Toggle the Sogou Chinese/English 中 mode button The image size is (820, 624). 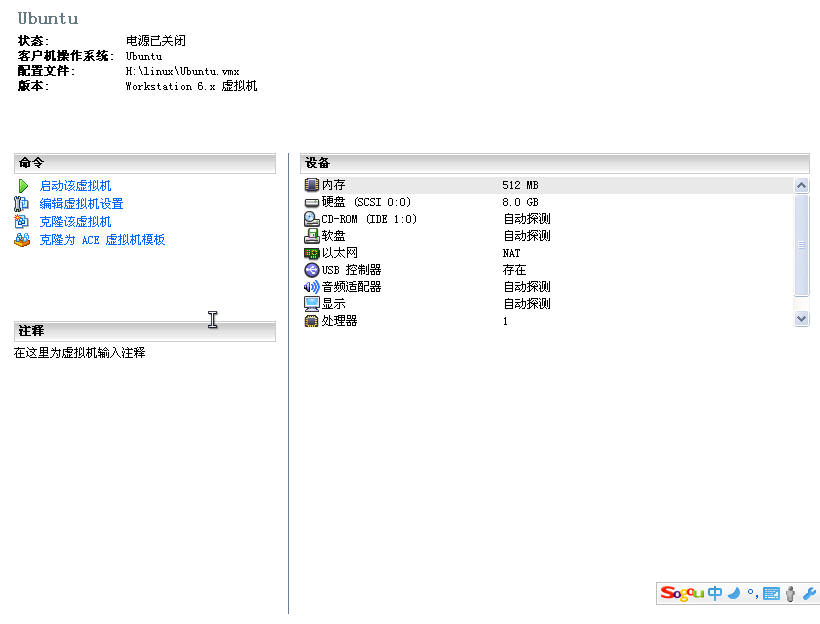(715, 593)
